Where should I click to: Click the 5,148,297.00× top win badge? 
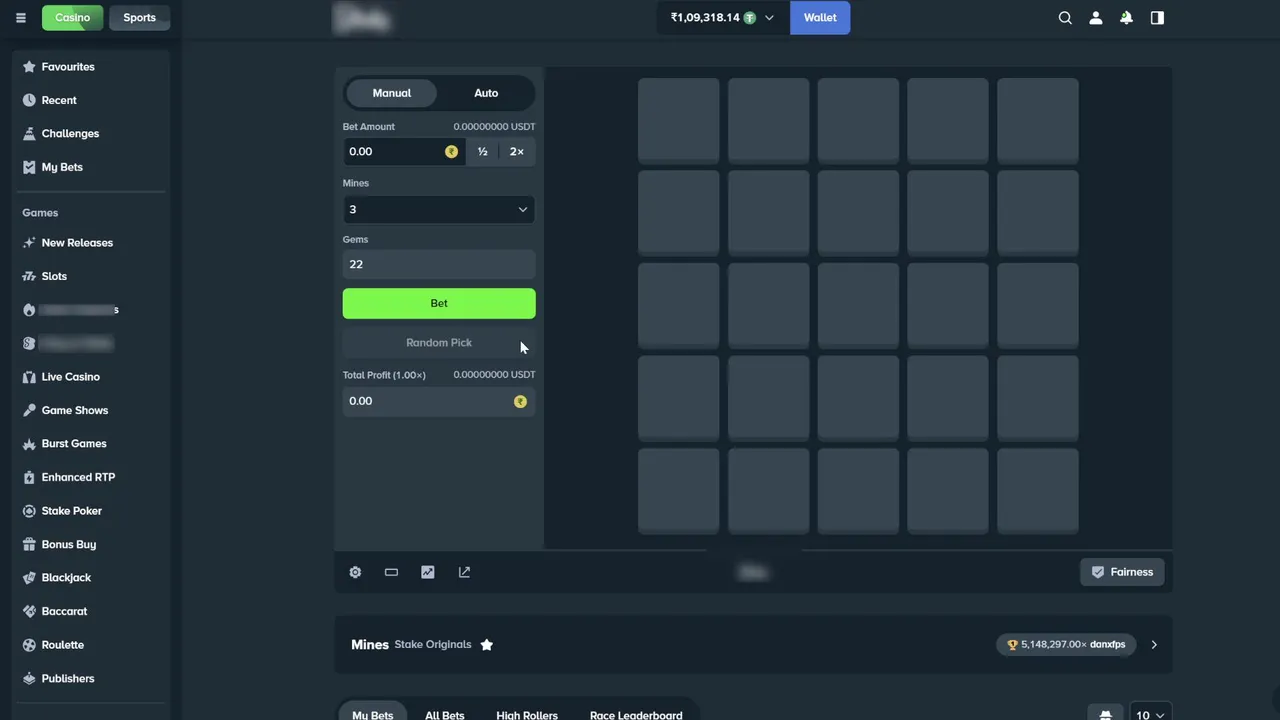click(1066, 645)
